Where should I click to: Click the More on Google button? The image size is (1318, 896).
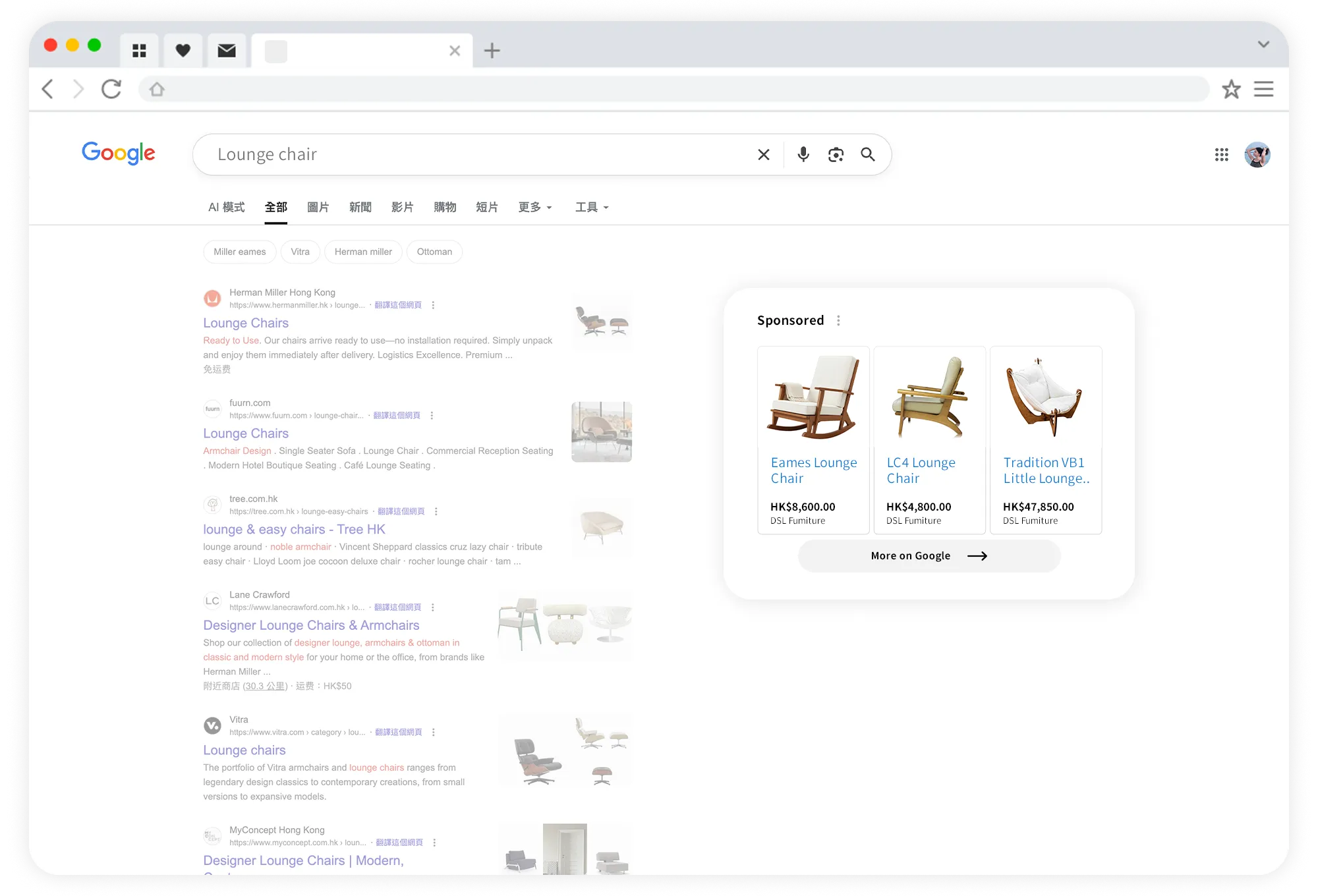(x=929, y=556)
